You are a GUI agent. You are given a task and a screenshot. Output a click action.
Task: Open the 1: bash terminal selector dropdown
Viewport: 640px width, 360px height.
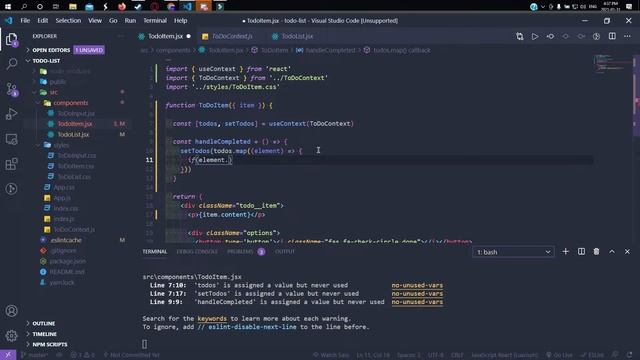[513, 252]
